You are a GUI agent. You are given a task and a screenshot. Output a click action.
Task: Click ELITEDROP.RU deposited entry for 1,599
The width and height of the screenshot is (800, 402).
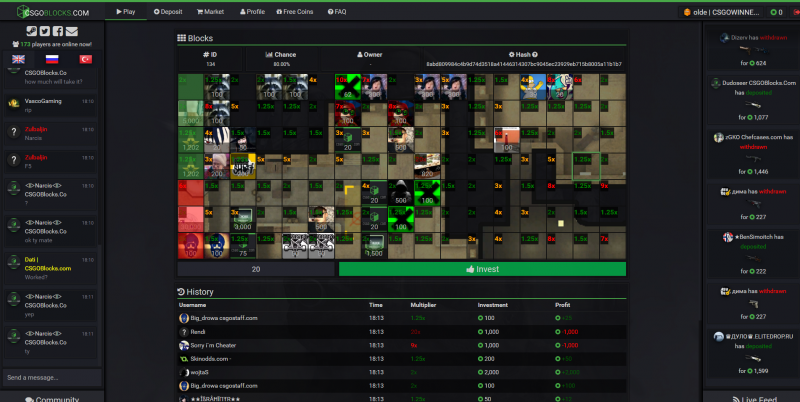click(x=753, y=354)
